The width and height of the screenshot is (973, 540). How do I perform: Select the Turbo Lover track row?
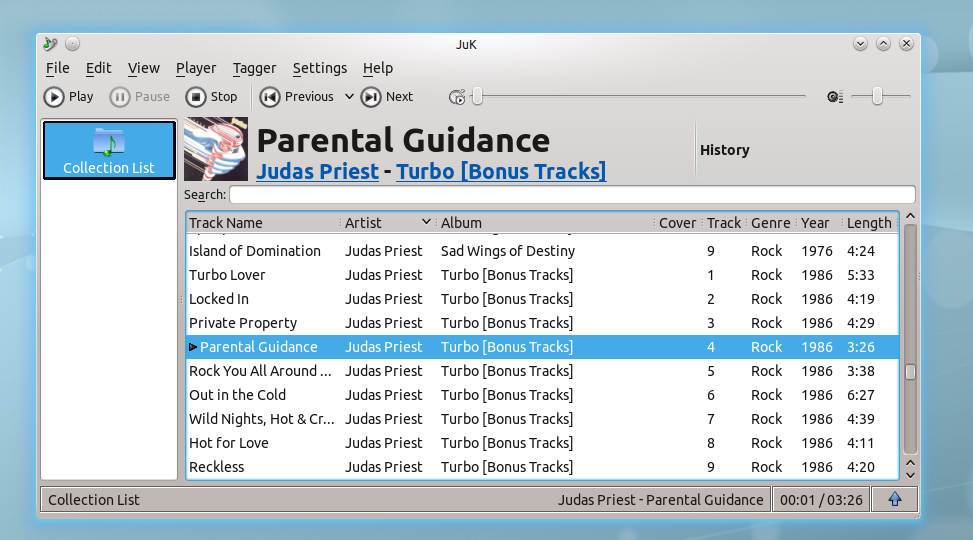click(x=542, y=275)
